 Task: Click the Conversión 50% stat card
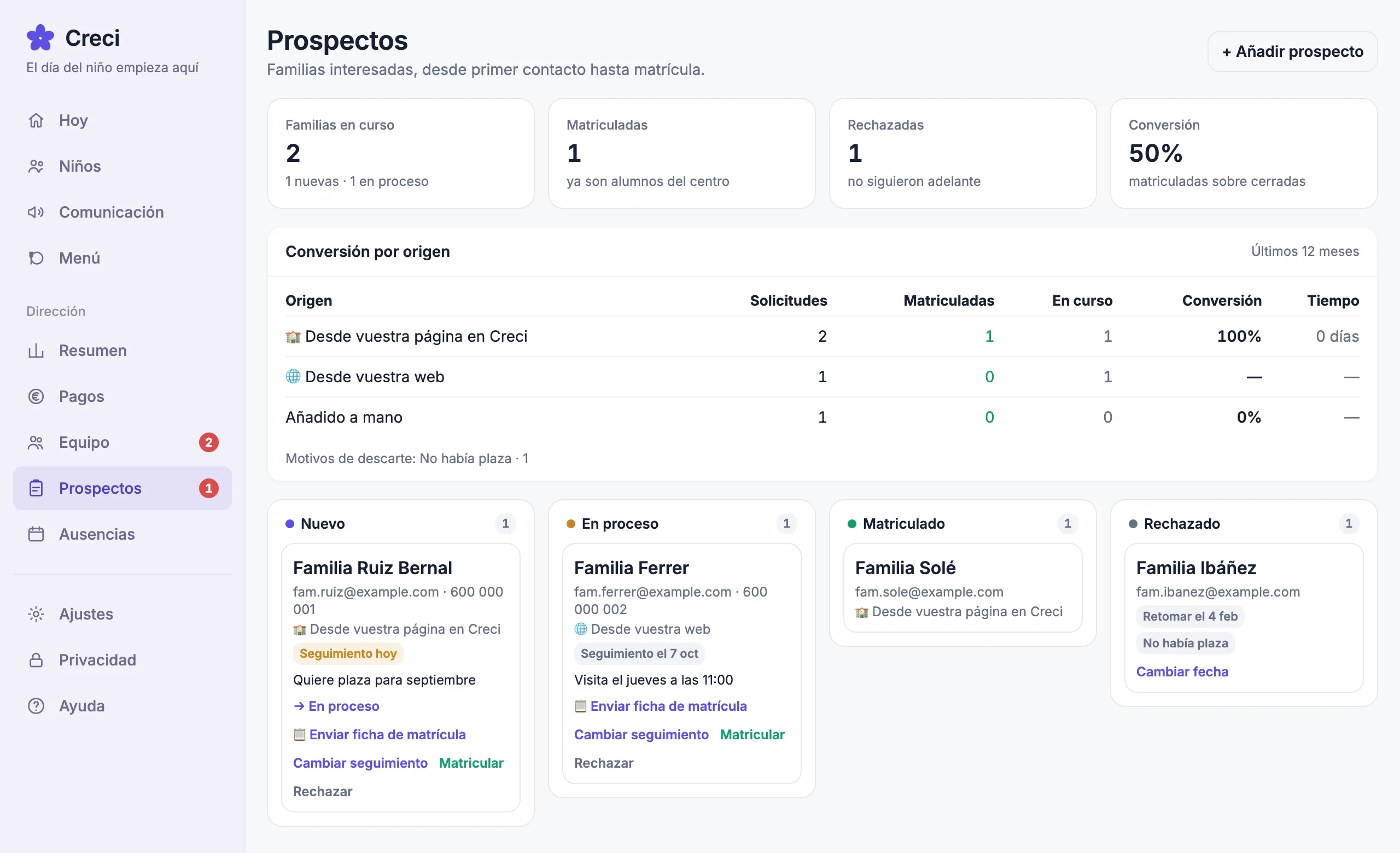(x=1244, y=153)
